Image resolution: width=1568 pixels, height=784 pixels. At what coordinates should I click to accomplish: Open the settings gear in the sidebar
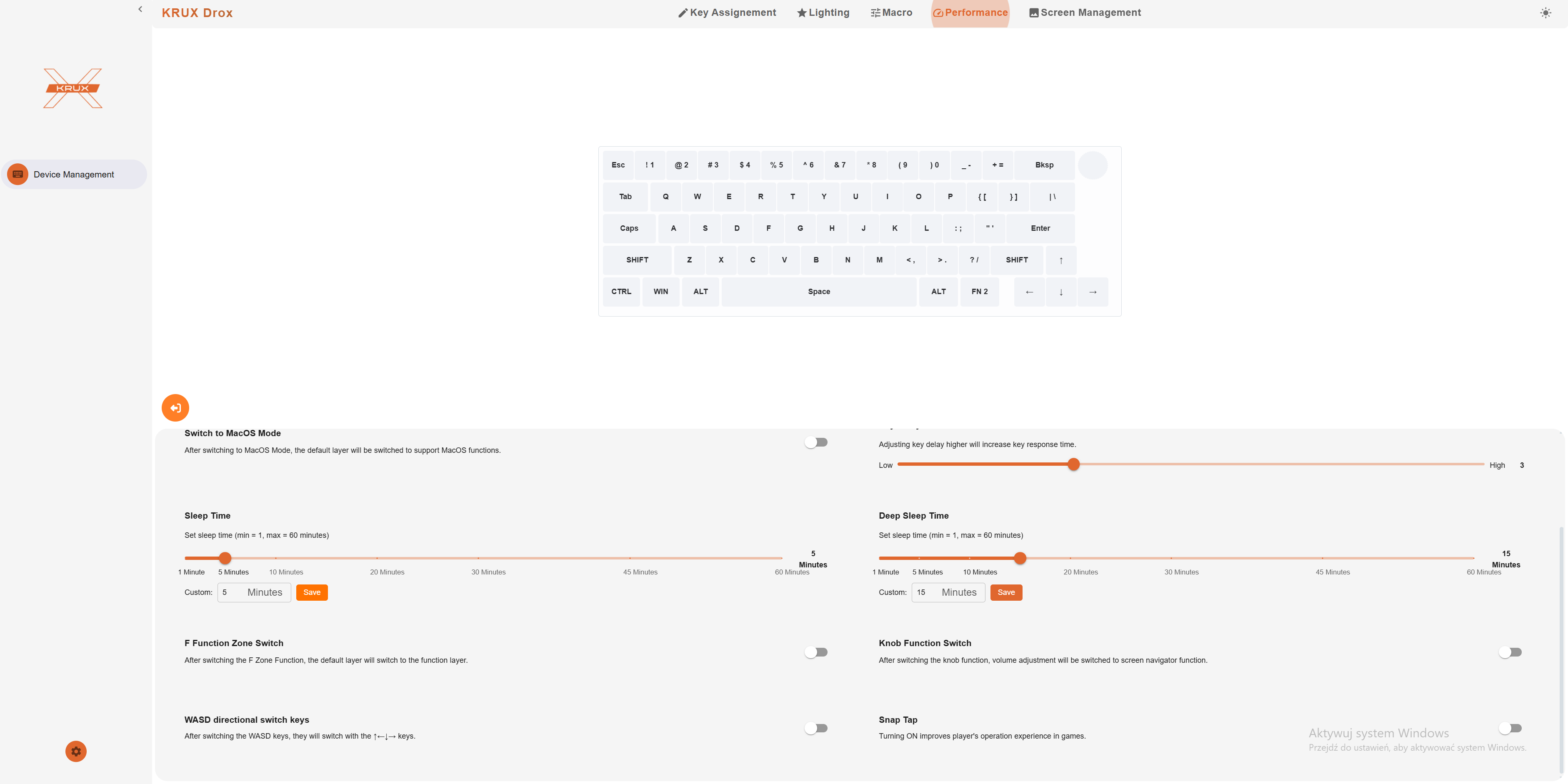click(x=76, y=751)
